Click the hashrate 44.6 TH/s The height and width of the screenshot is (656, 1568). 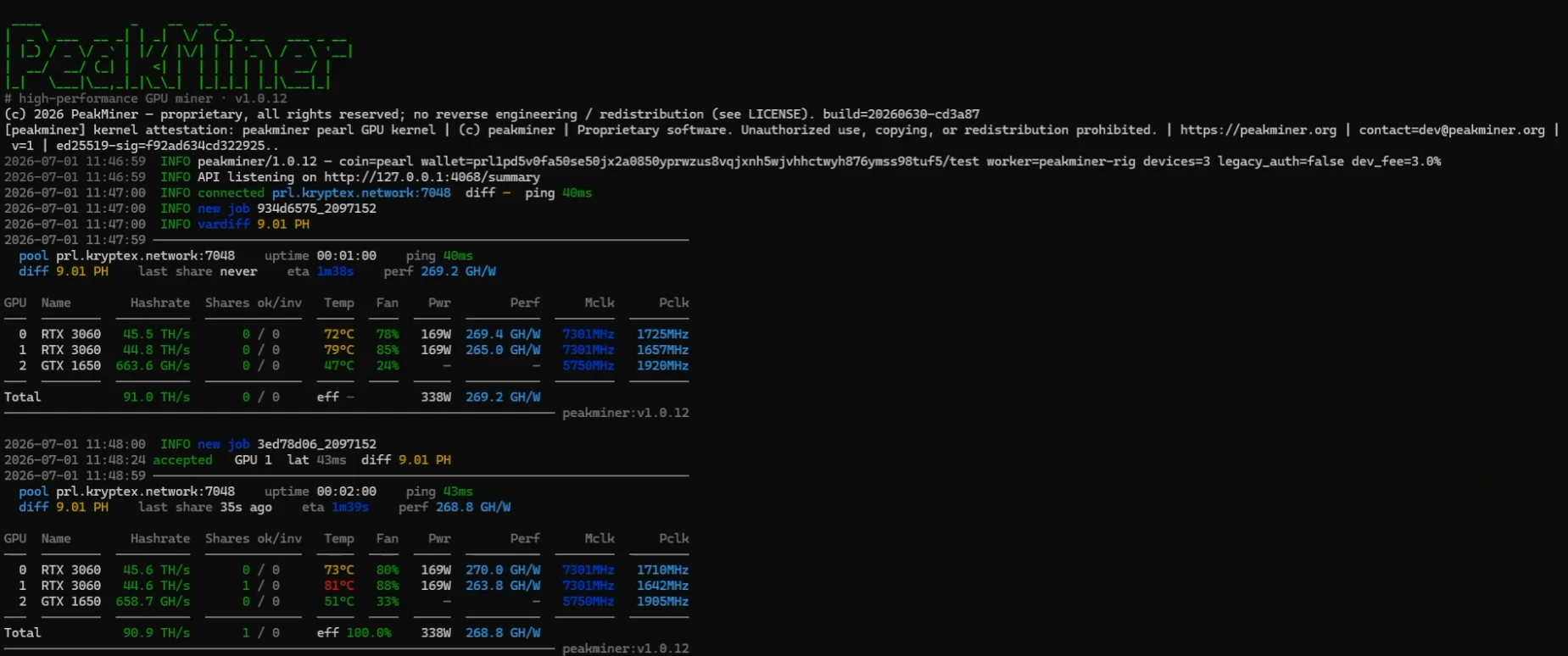click(156, 586)
